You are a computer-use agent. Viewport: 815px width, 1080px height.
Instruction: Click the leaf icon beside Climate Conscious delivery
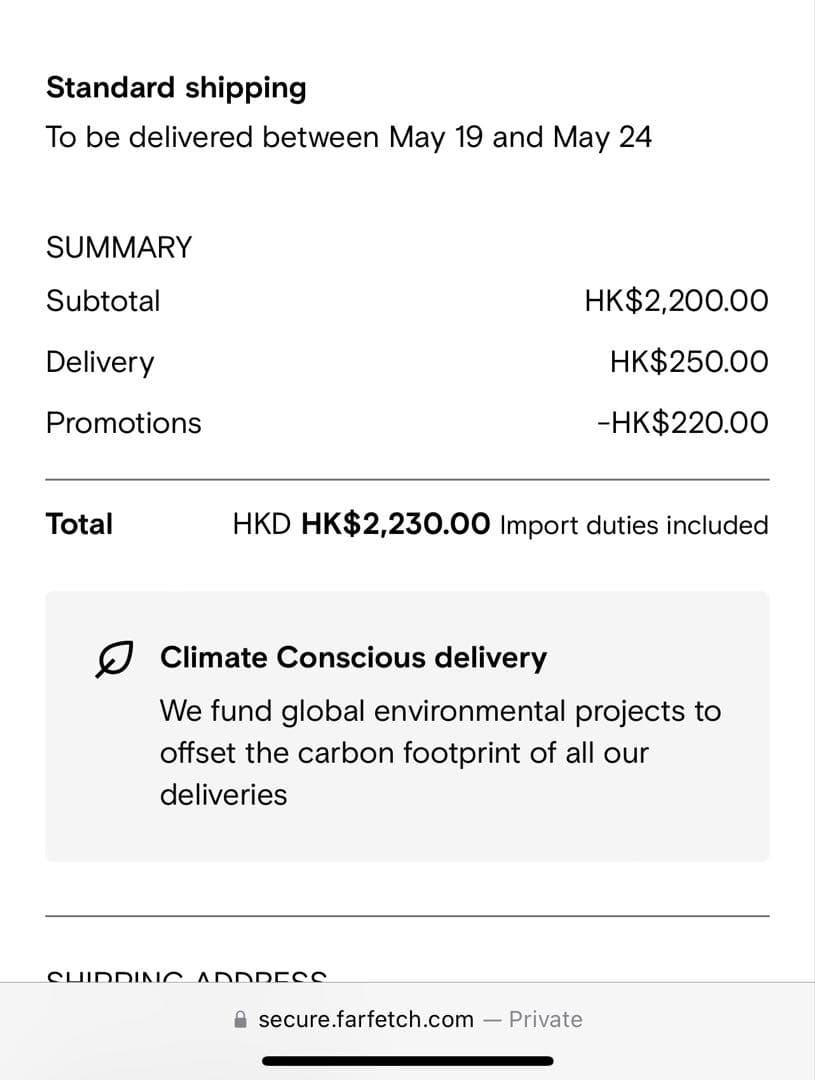pos(113,659)
